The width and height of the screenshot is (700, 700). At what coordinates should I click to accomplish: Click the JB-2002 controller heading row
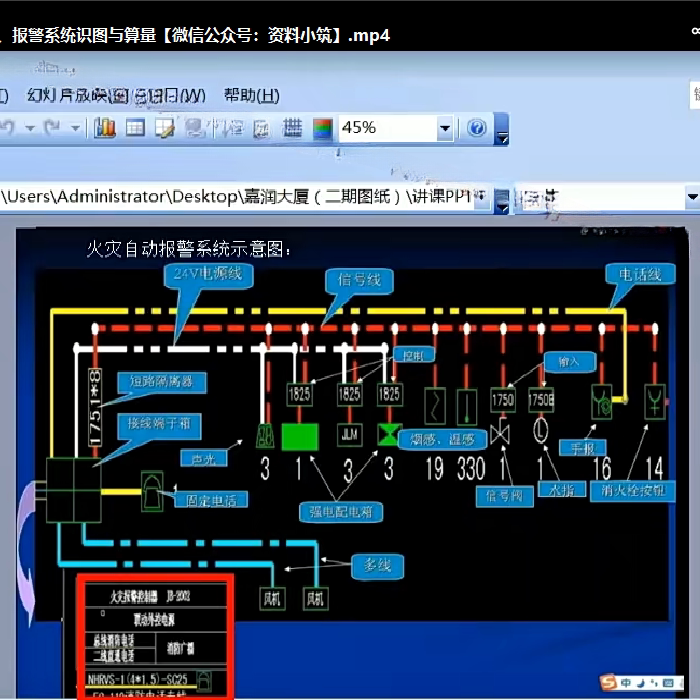point(156,596)
